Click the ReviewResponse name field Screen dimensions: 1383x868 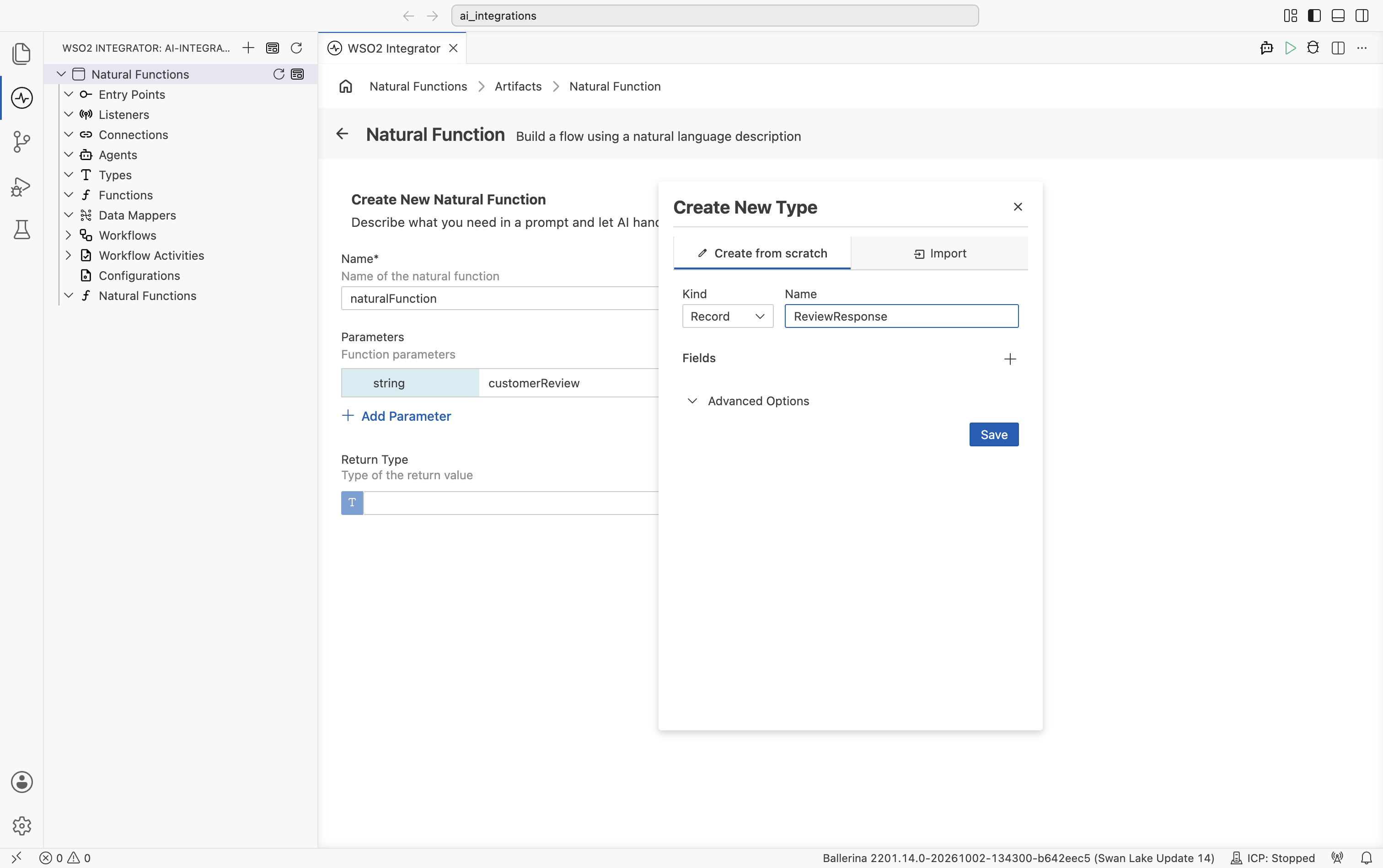(x=901, y=316)
